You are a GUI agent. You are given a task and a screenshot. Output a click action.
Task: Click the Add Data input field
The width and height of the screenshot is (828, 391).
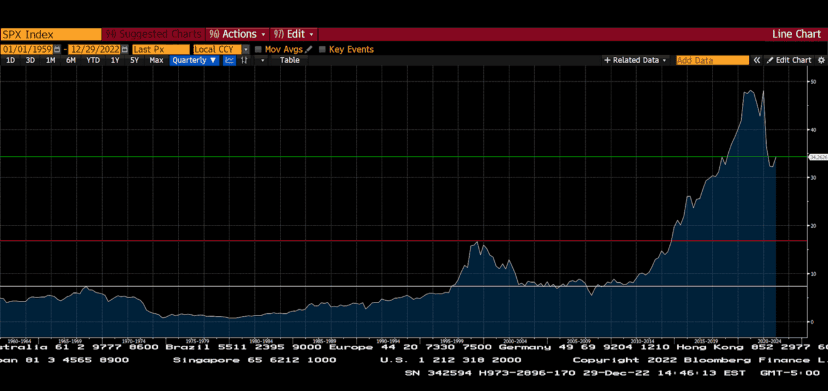click(x=712, y=60)
